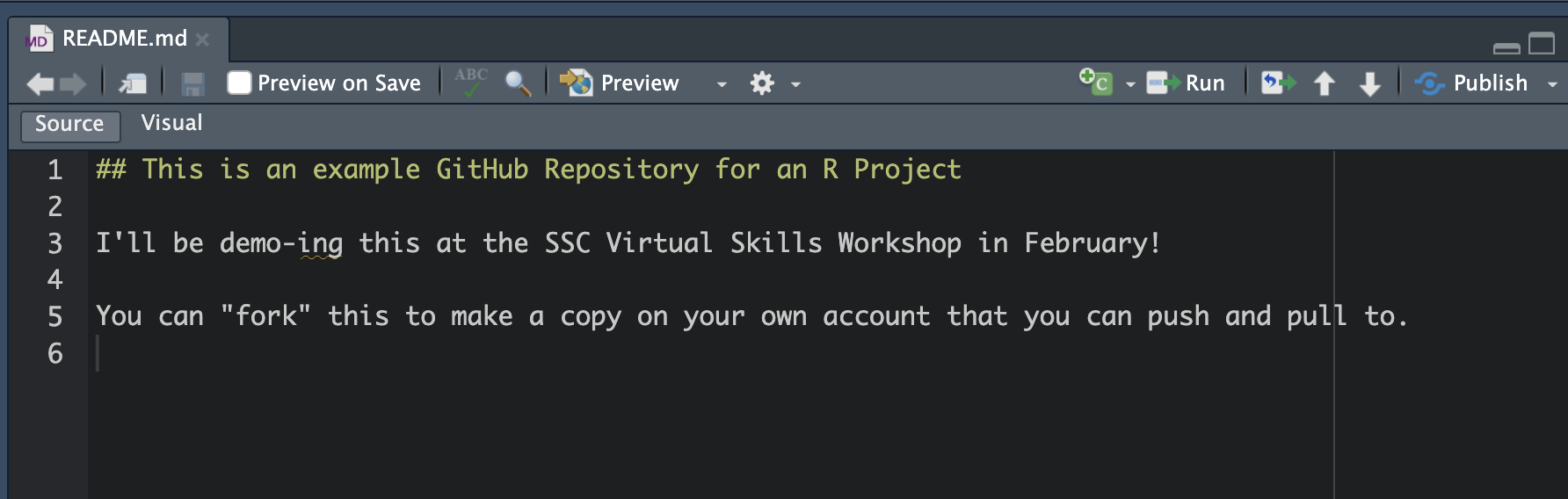Insert a new code chunk

(x=1096, y=83)
